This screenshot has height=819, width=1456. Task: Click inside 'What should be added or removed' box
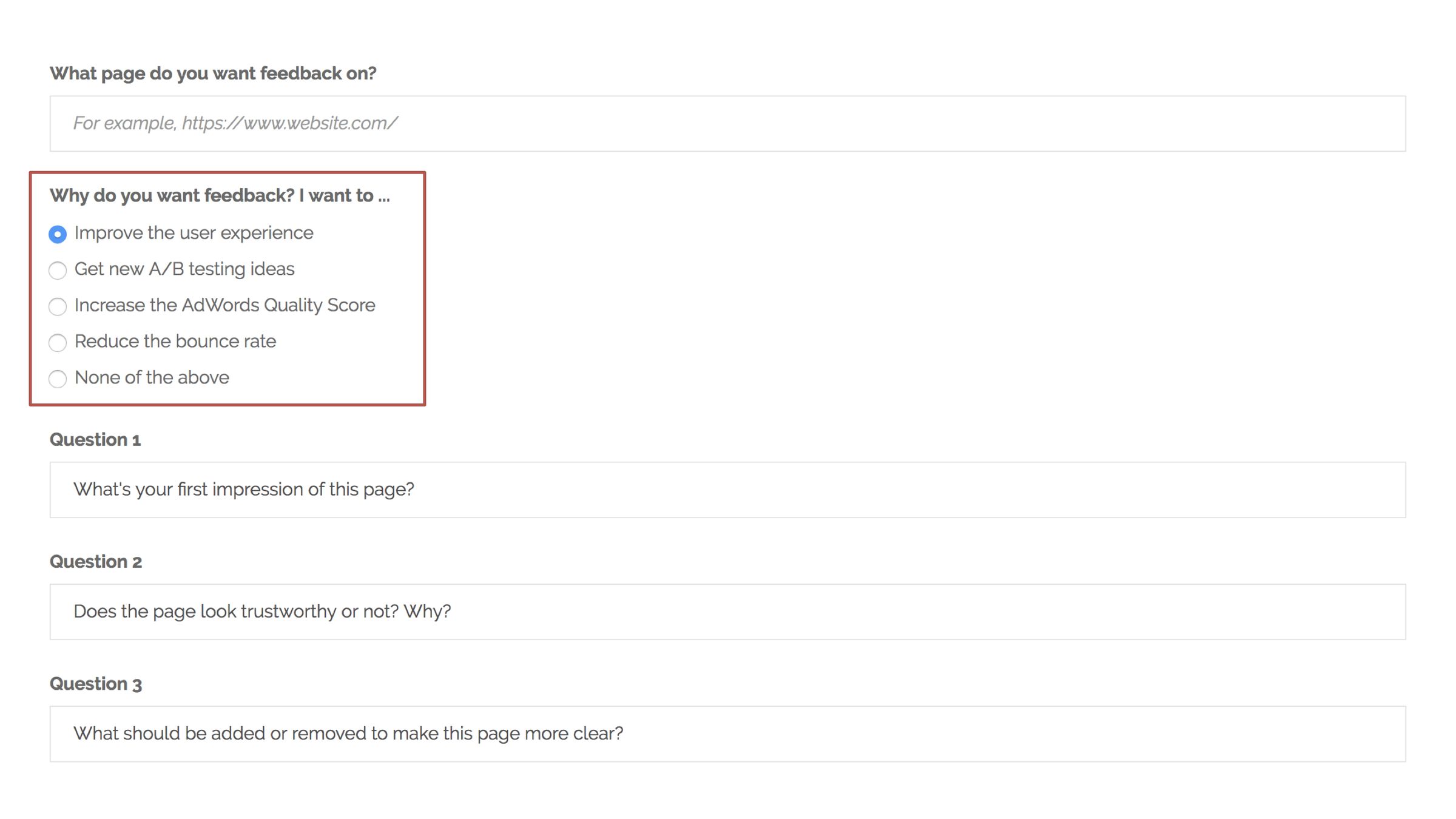coord(348,733)
